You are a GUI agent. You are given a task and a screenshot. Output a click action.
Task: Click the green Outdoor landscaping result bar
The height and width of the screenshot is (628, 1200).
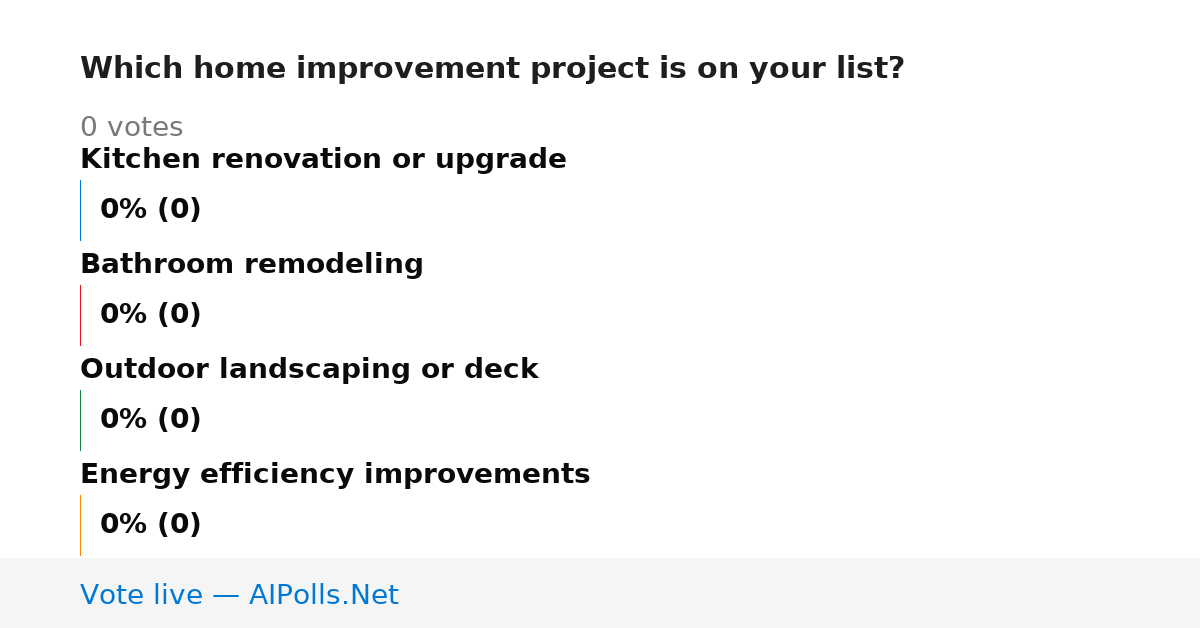pyautogui.click(x=80, y=420)
